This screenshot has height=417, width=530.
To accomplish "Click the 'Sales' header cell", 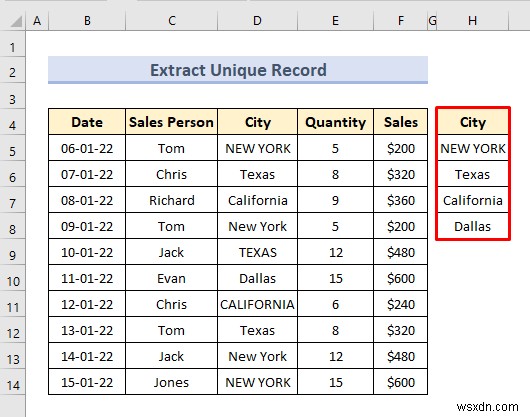I will [x=401, y=122].
